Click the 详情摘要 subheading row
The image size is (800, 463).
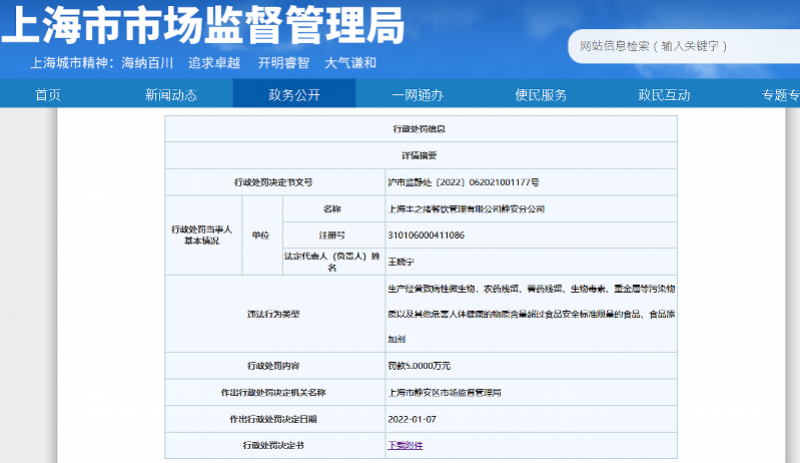[421, 155]
